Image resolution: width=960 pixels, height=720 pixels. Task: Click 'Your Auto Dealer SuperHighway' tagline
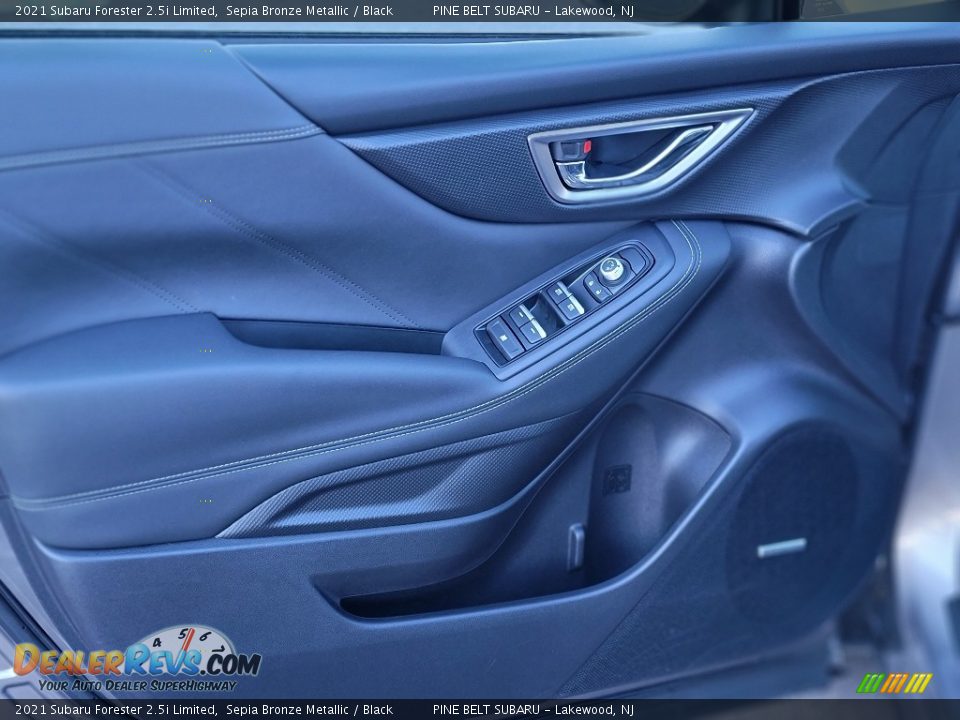click(137, 686)
